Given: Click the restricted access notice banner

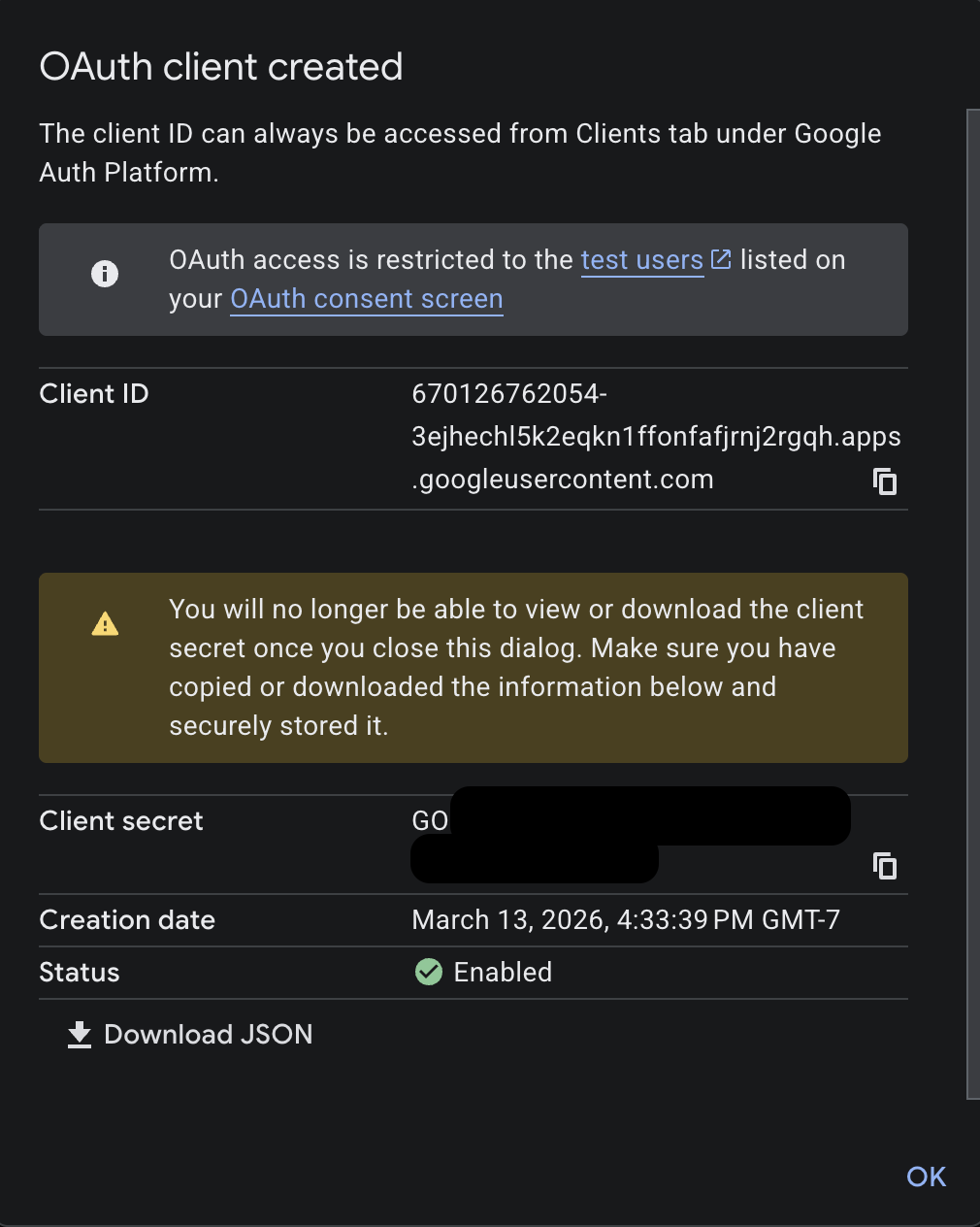Looking at the screenshot, I should tap(474, 280).
